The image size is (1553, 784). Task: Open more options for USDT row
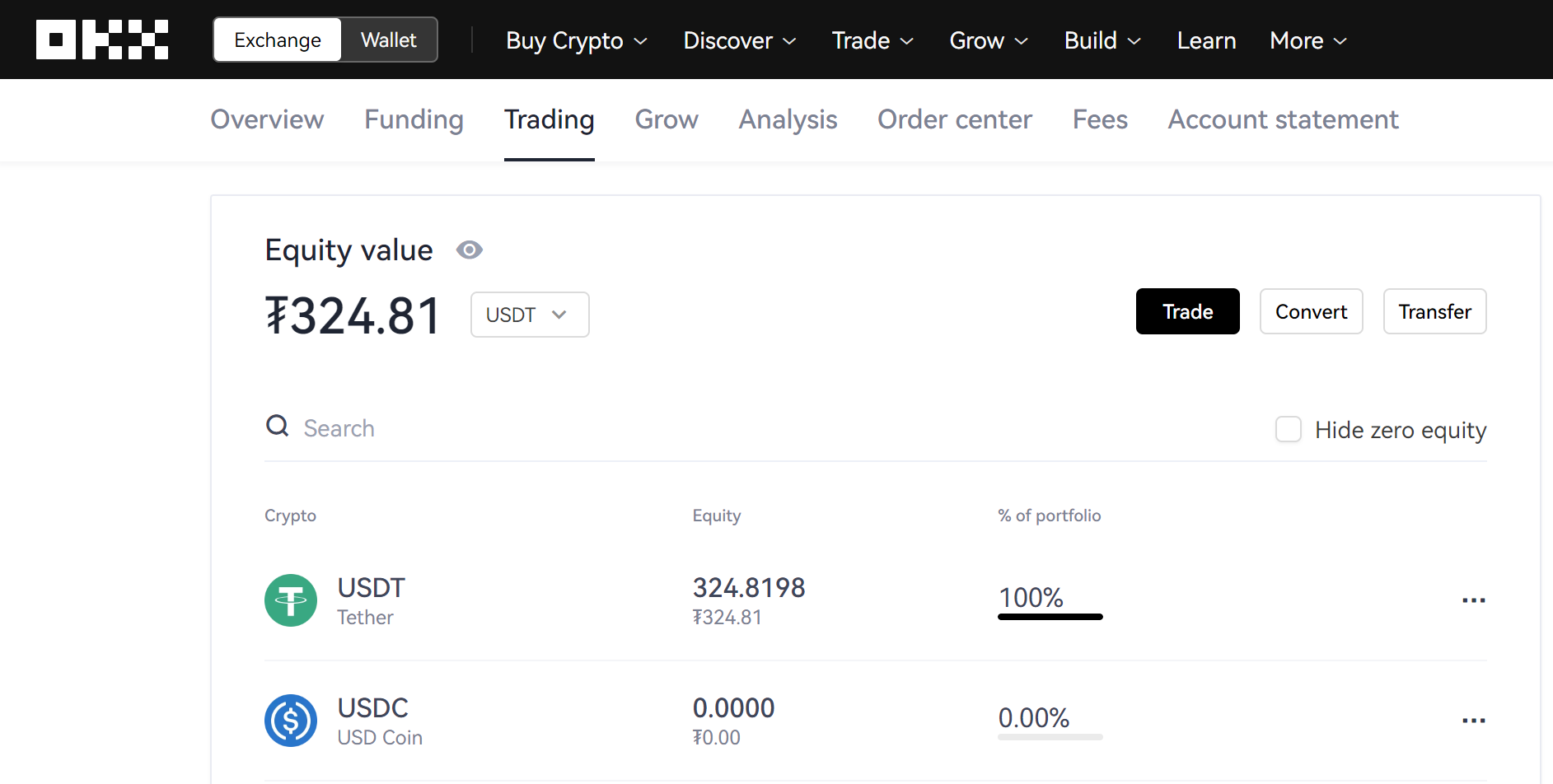point(1473,600)
